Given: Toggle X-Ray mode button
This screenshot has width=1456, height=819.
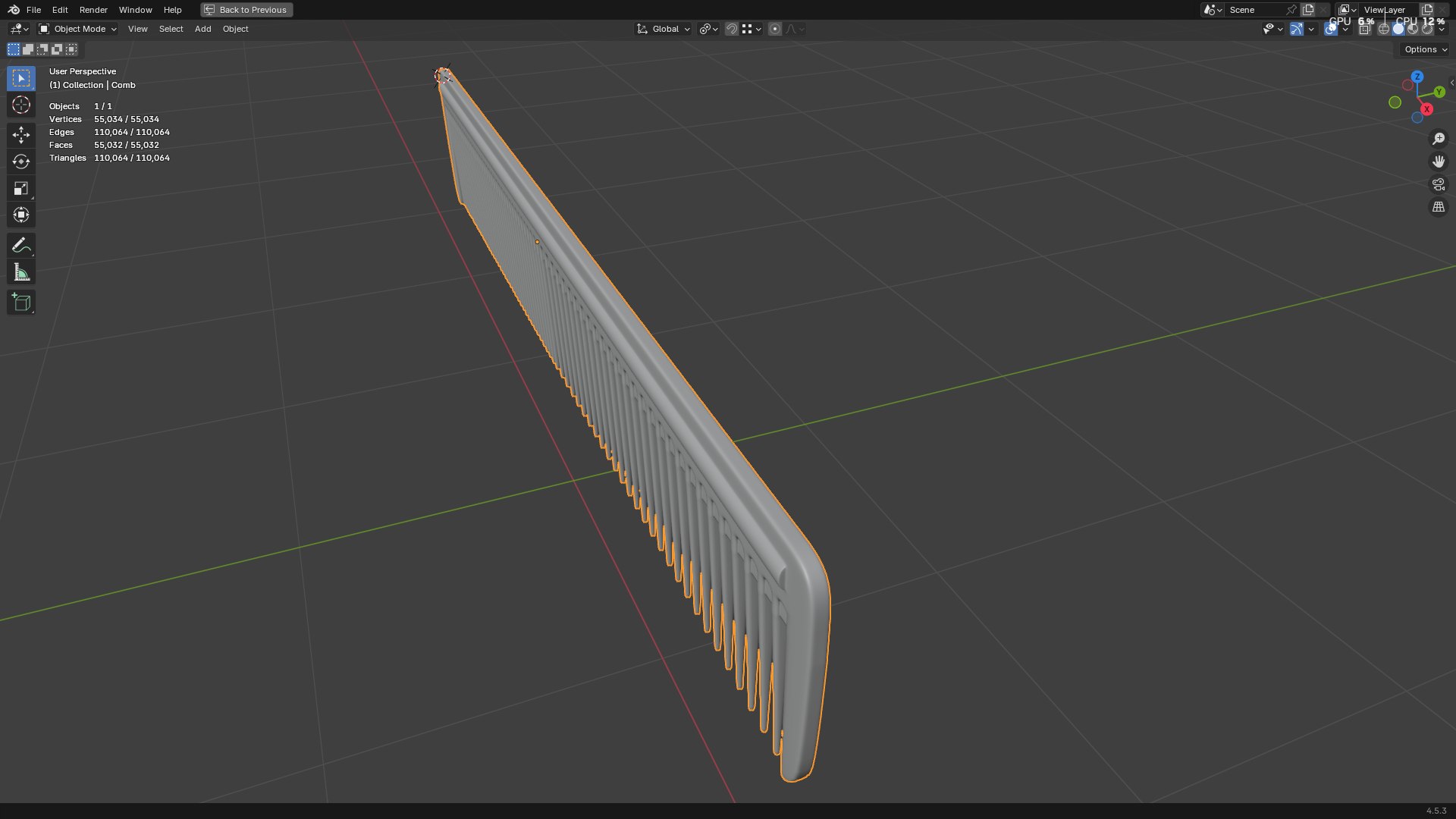Looking at the screenshot, I should tap(1365, 29).
